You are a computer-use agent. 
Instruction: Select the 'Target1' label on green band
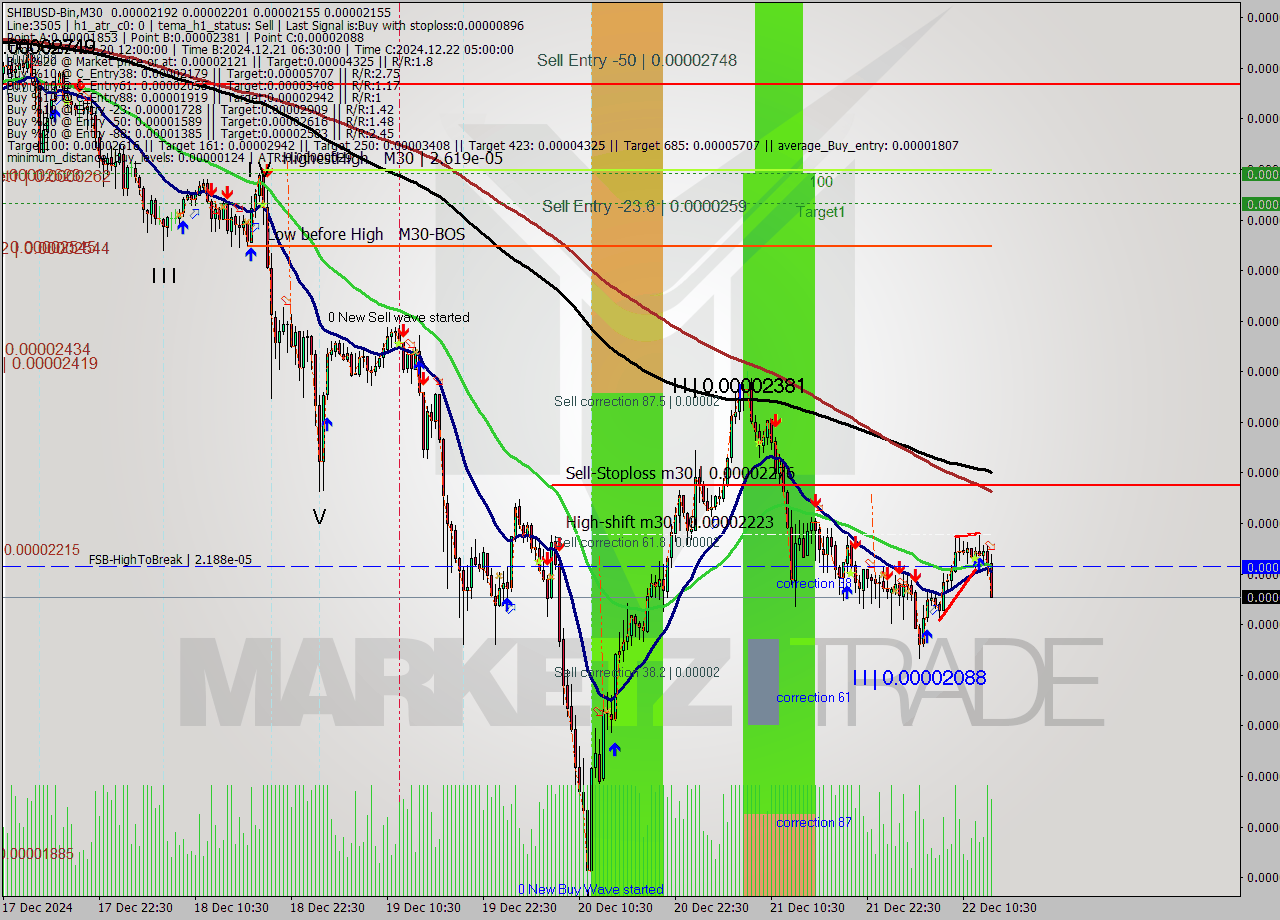(x=821, y=212)
